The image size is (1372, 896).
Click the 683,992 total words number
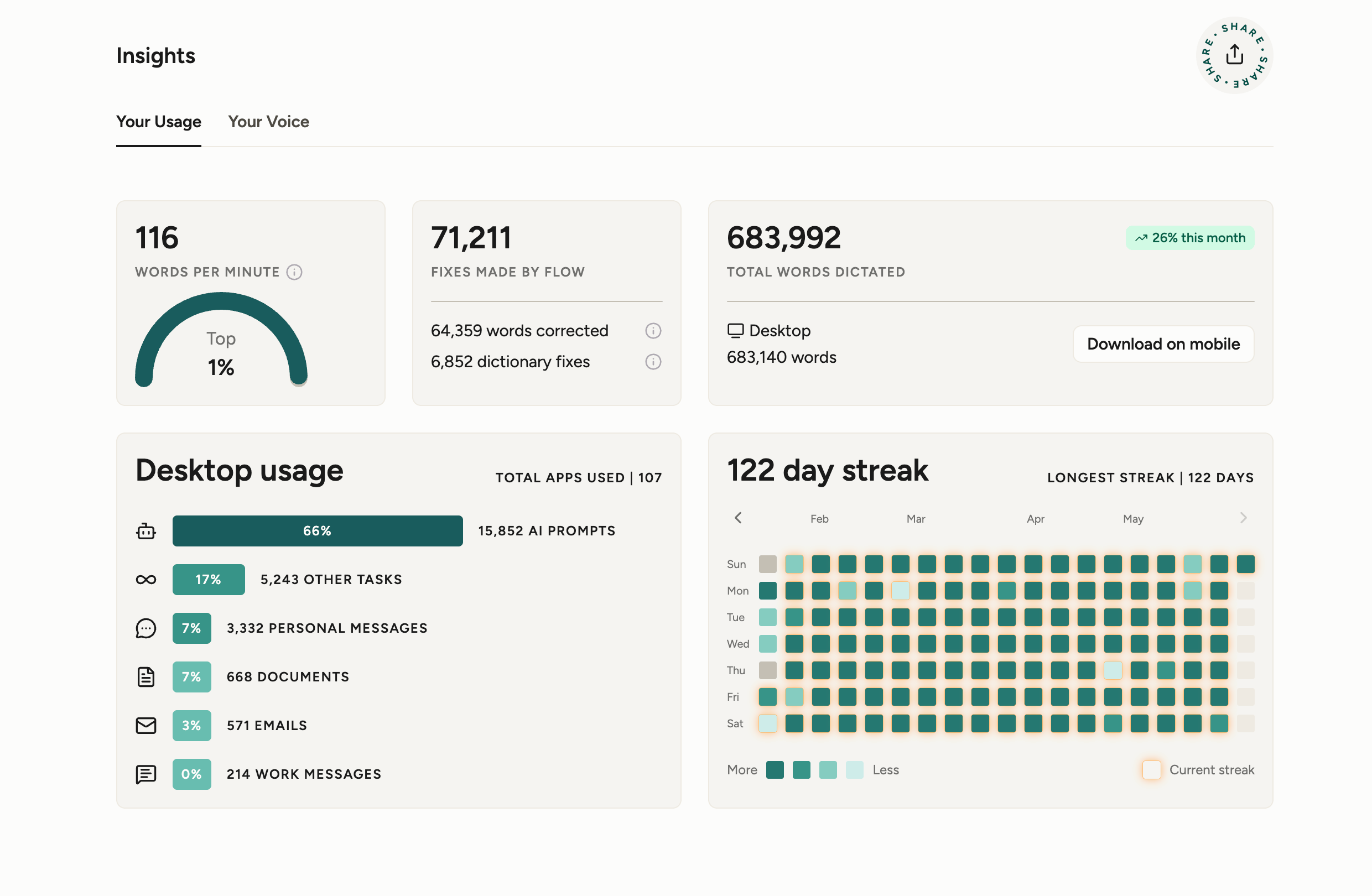pos(783,238)
